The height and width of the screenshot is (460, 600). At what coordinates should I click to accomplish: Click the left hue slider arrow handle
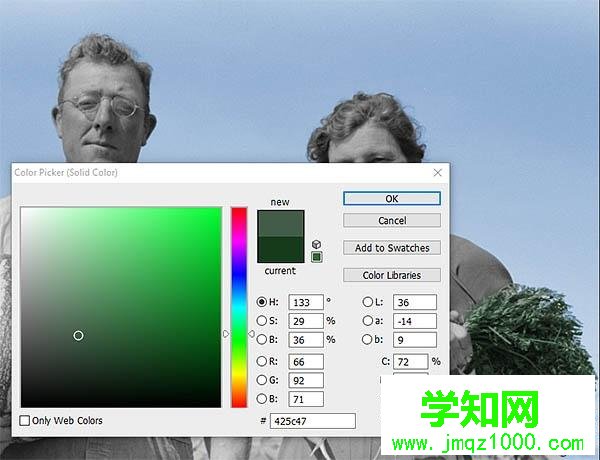coord(226,334)
